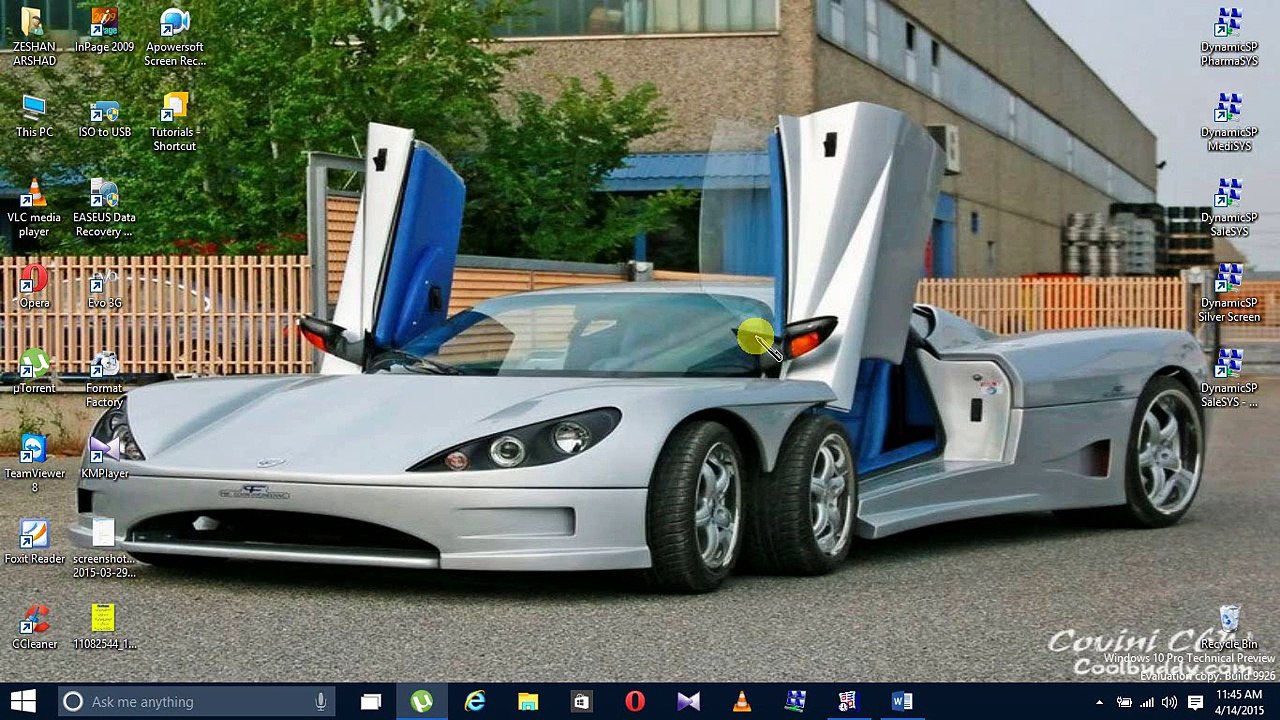
Task: Open the clock and date flyout
Action: 1238,702
